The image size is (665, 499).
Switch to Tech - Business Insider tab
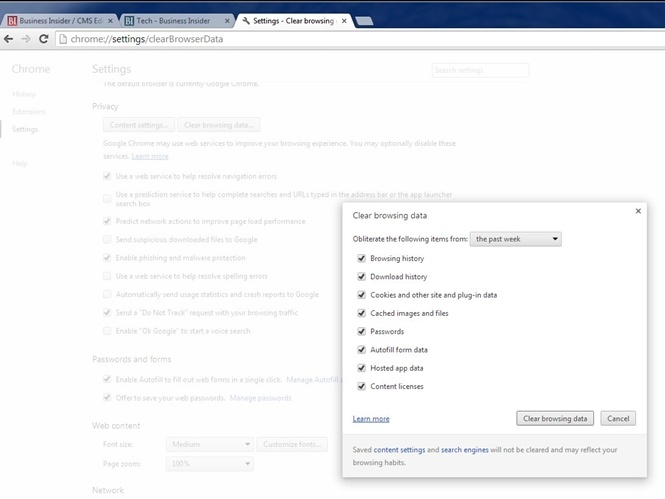(176, 20)
